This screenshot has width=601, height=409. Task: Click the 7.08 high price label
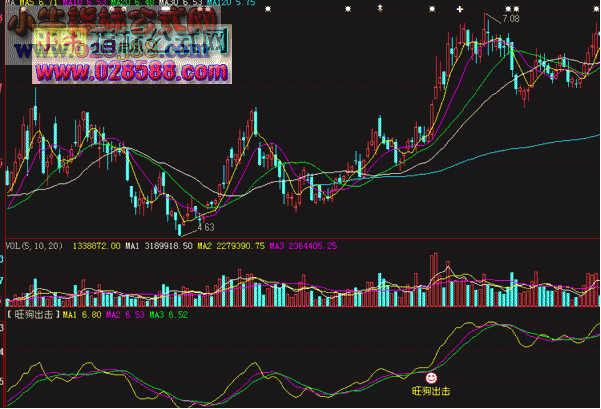coord(511,19)
